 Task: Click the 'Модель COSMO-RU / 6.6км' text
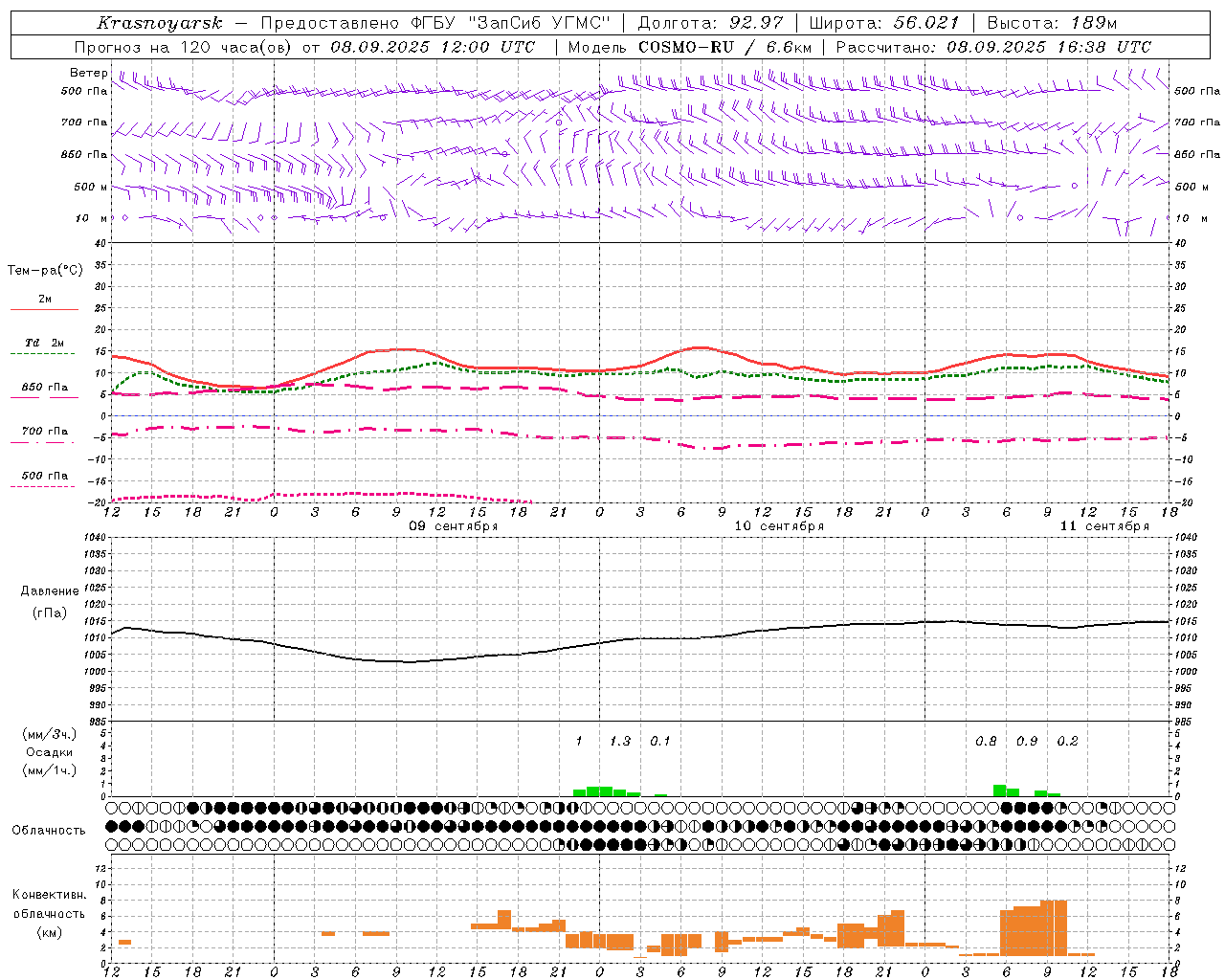[690, 47]
